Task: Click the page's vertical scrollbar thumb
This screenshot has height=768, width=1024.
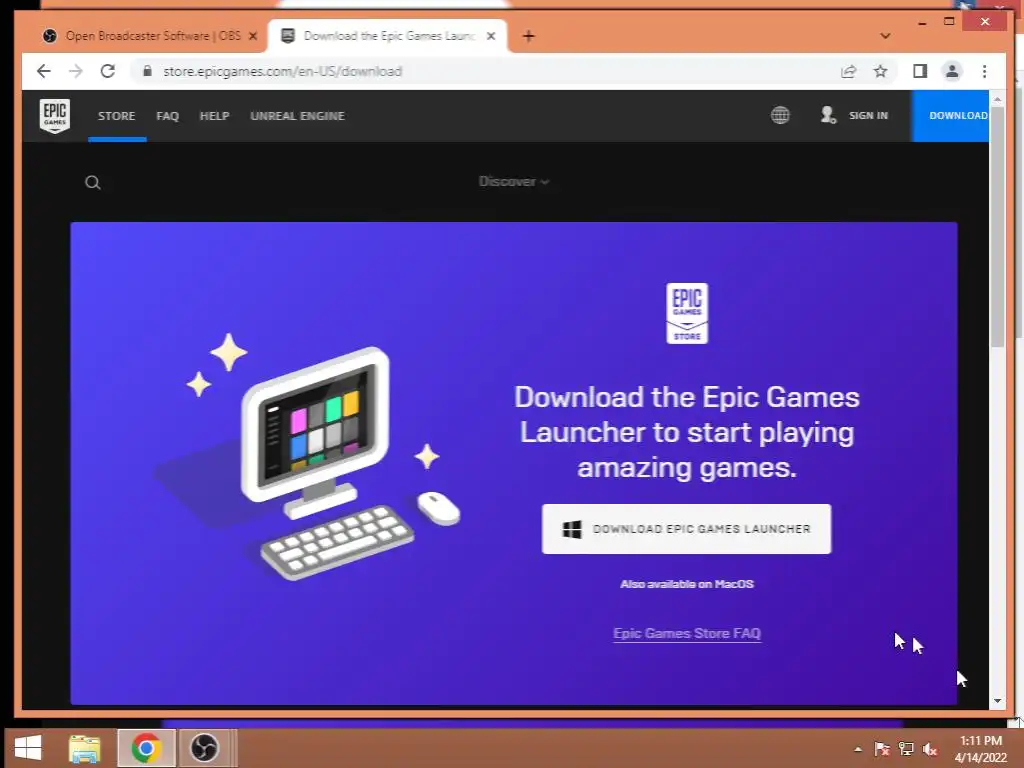Action: click(997, 225)
